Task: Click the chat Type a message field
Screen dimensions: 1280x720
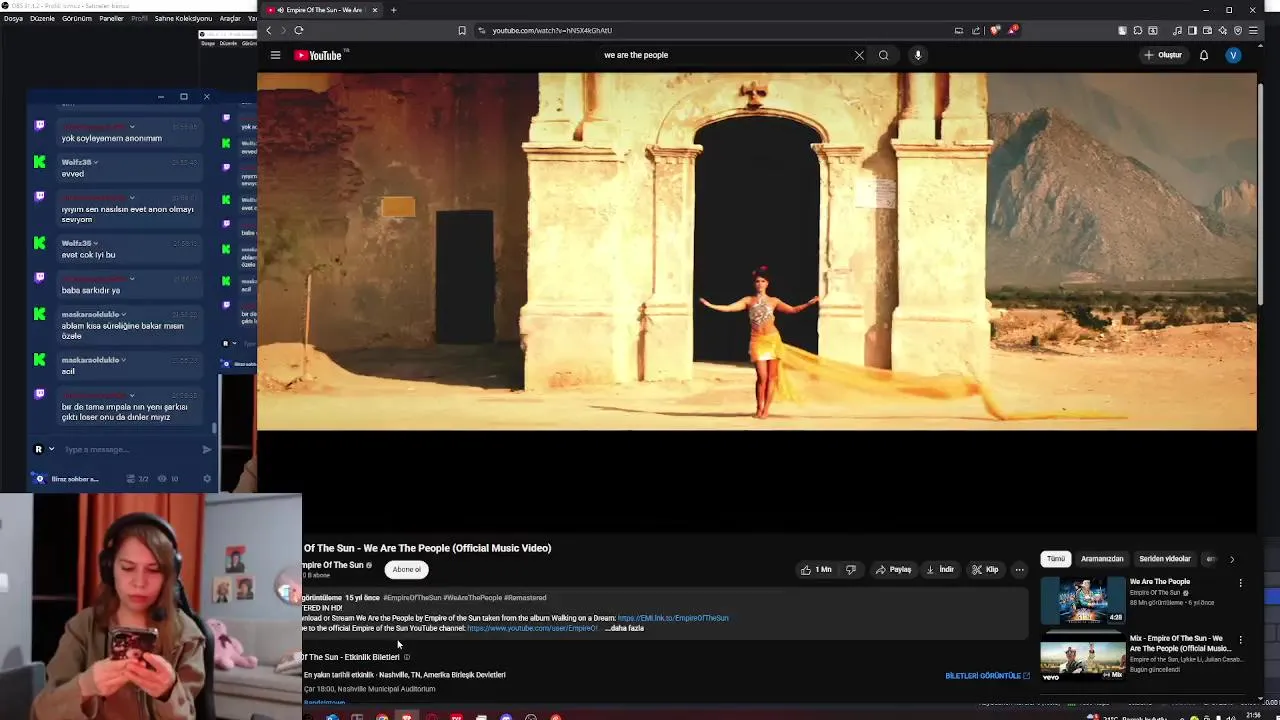Action: click(128, 449)
